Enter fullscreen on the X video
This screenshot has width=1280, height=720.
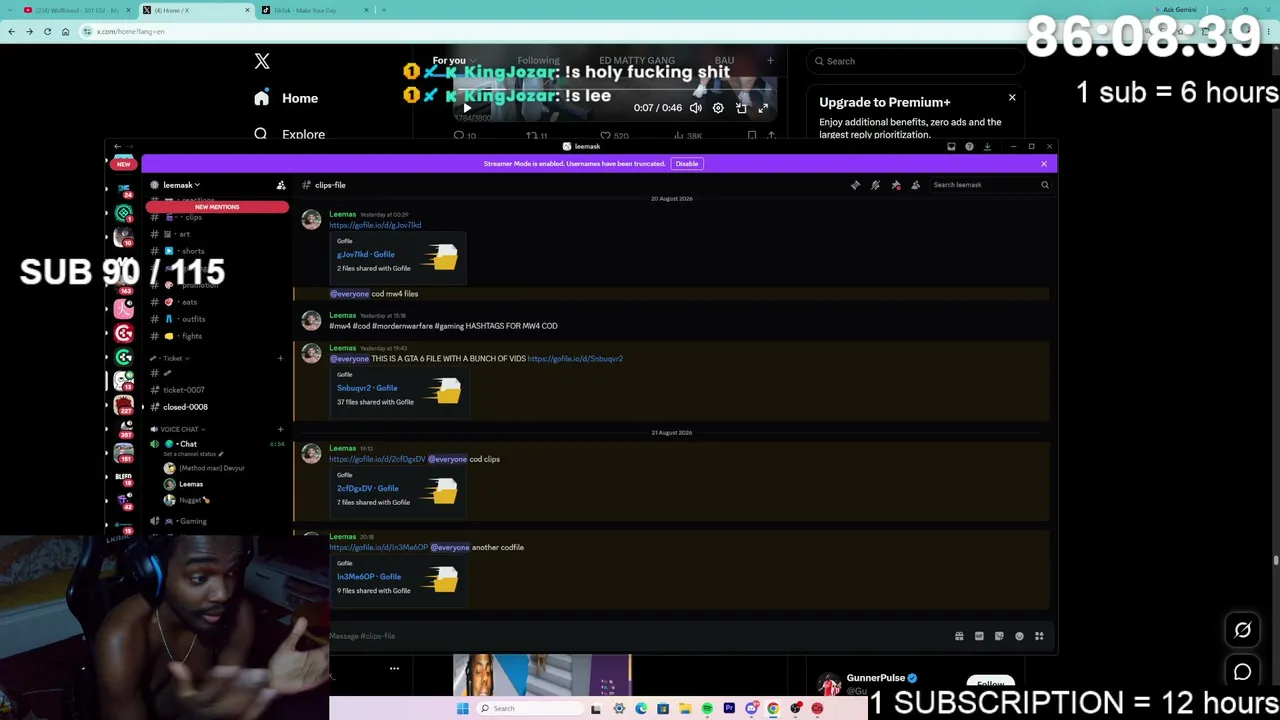[x=763, y=108]
